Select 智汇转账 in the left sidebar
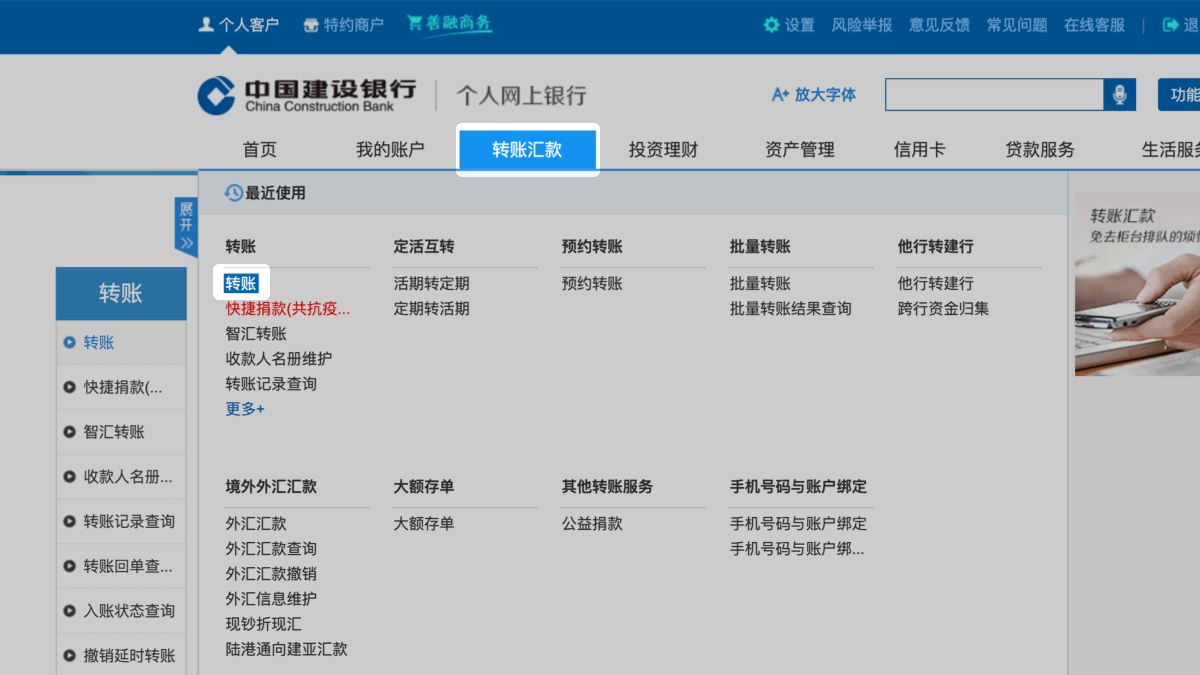This screenshot has height=675, width=1200. pos(114,432)
